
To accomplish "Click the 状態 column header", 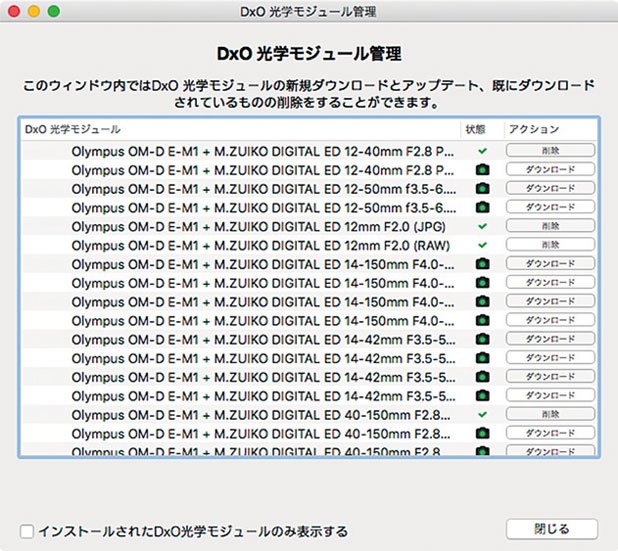I will tap(482, 129).
